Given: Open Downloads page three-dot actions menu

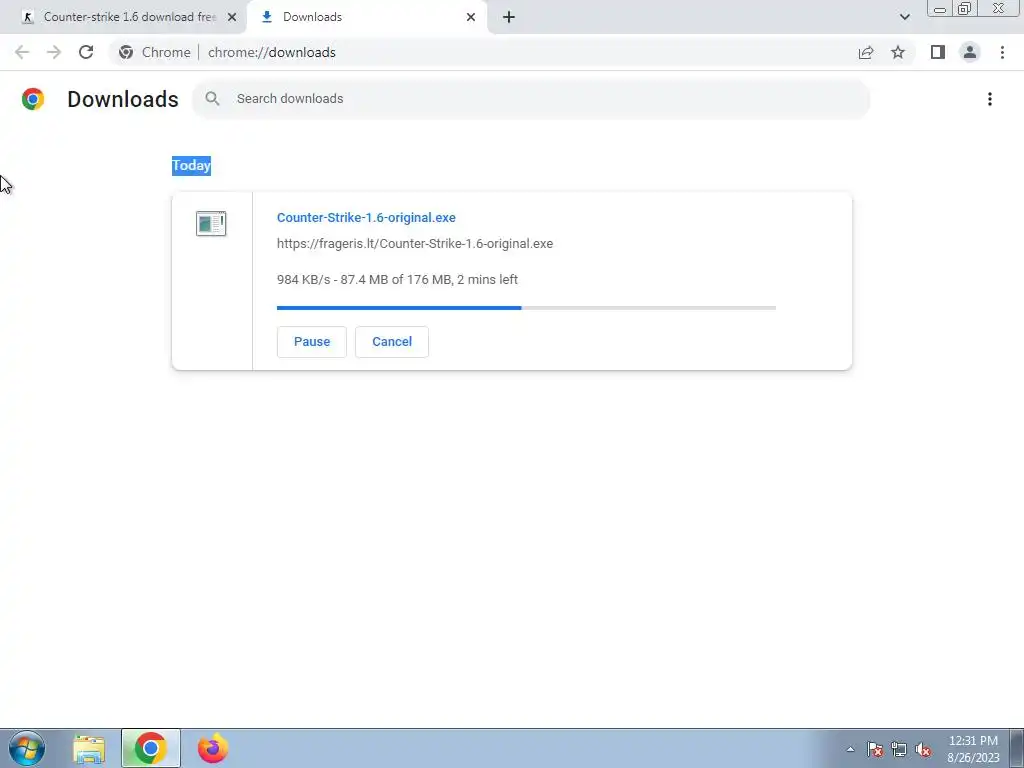Looking at the screenshot, I should [990, 99].
